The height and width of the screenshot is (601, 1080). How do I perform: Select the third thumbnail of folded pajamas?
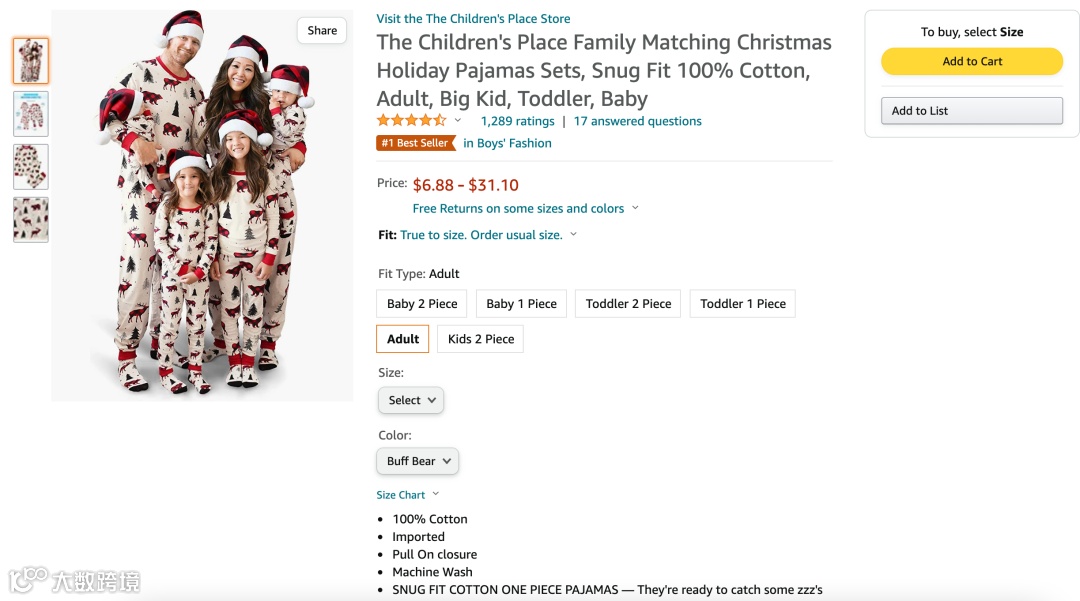click(31, 167)
